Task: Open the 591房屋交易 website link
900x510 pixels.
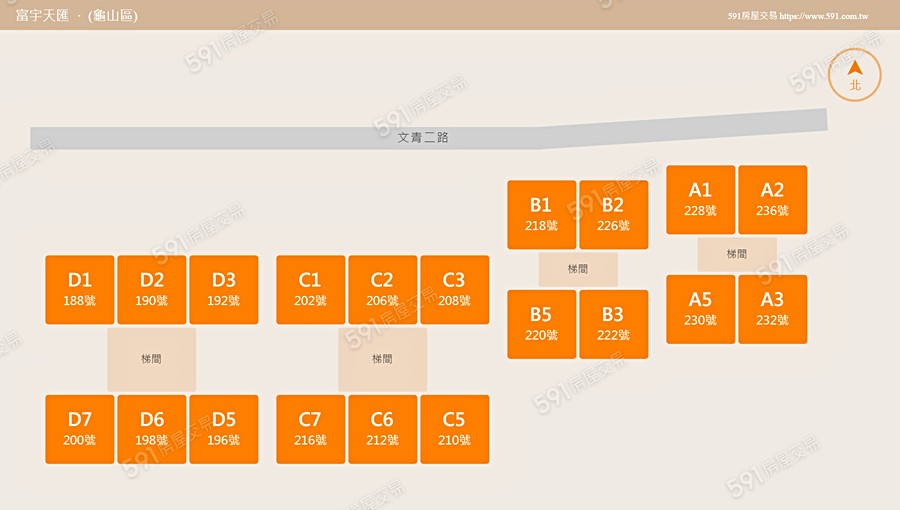Action: (x=797, y=16)
